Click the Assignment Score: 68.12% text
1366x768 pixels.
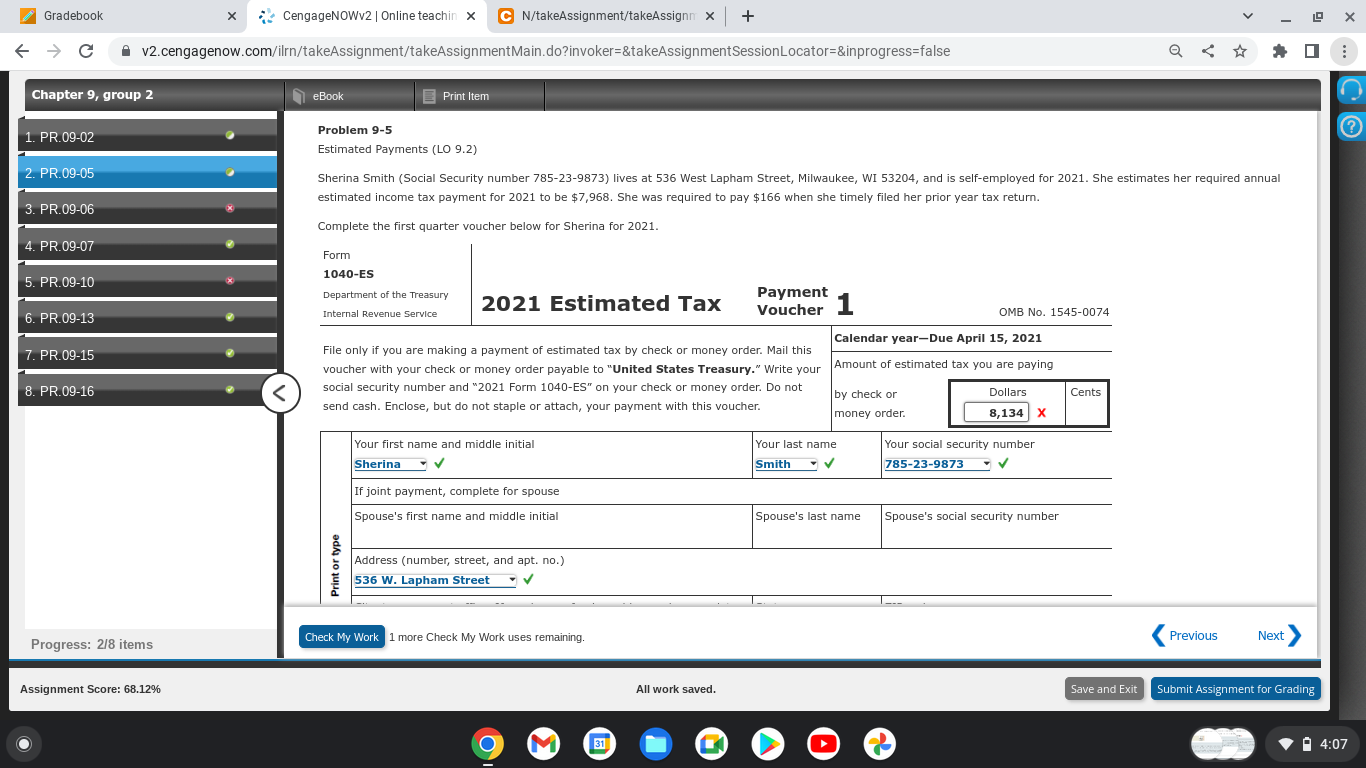(x=90, y=689)
